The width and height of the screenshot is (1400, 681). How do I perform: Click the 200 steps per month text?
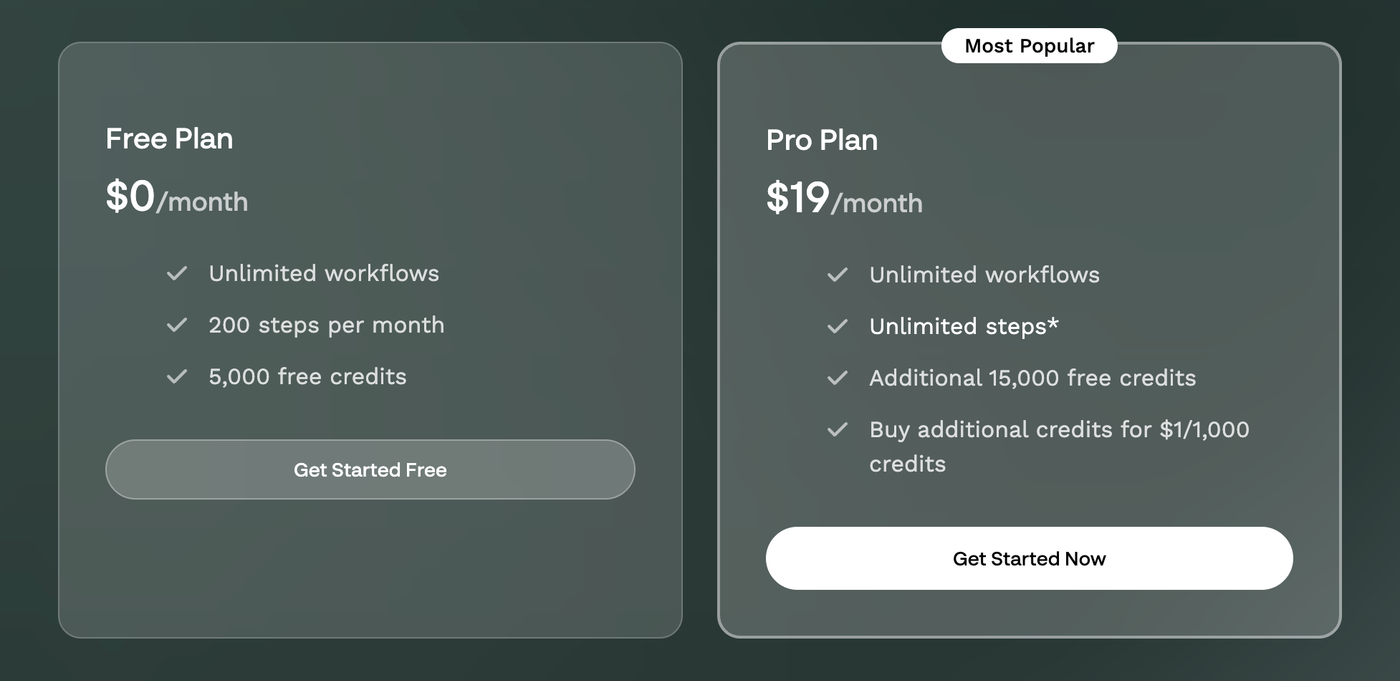click(326, 325)
